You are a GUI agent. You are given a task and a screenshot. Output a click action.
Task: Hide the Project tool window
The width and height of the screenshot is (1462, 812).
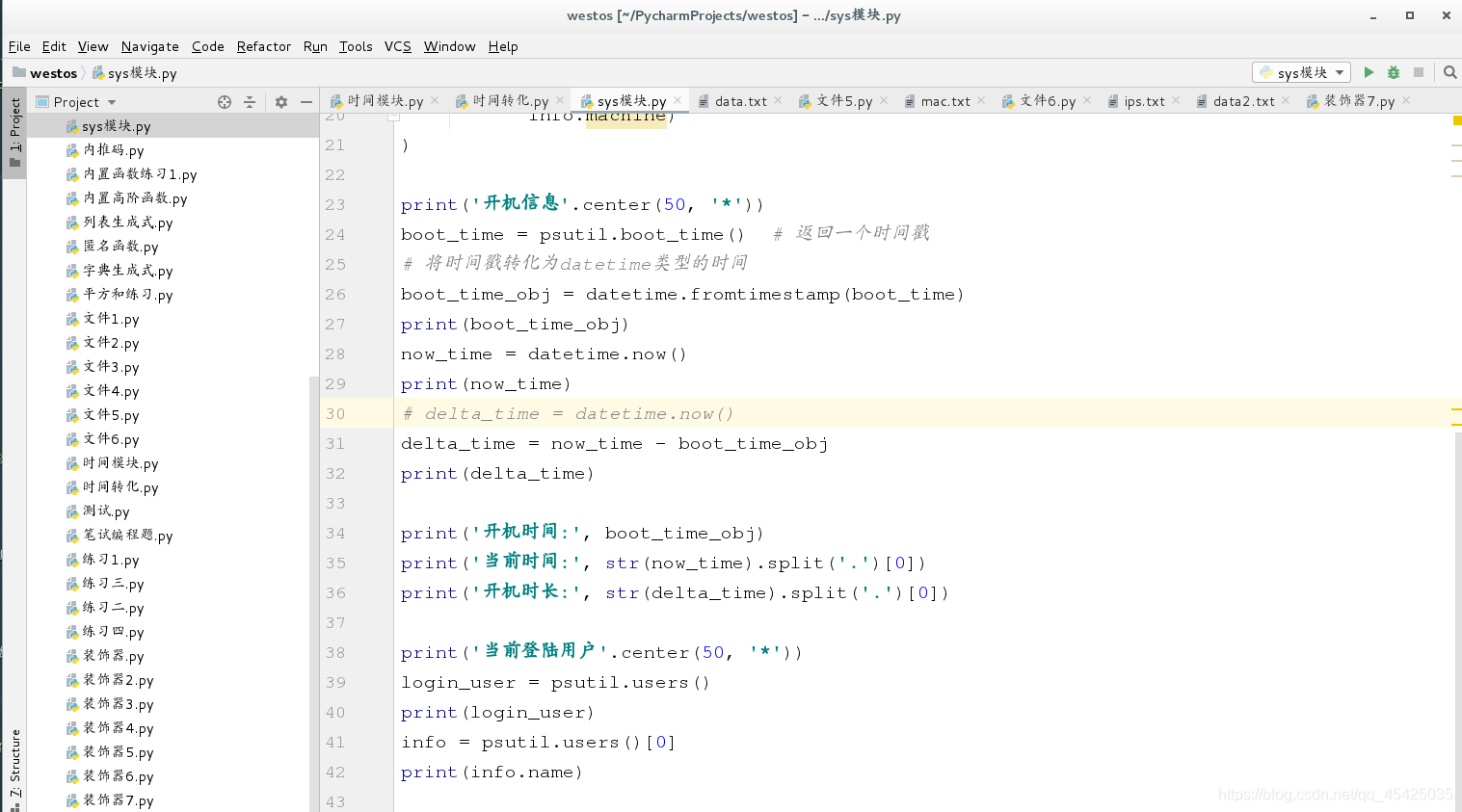tap(306, 101)
